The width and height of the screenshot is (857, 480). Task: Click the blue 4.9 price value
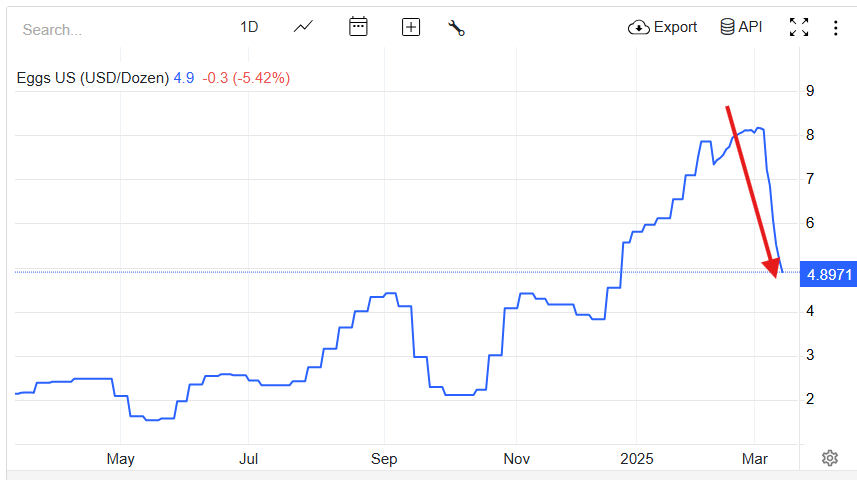point(184,78)
